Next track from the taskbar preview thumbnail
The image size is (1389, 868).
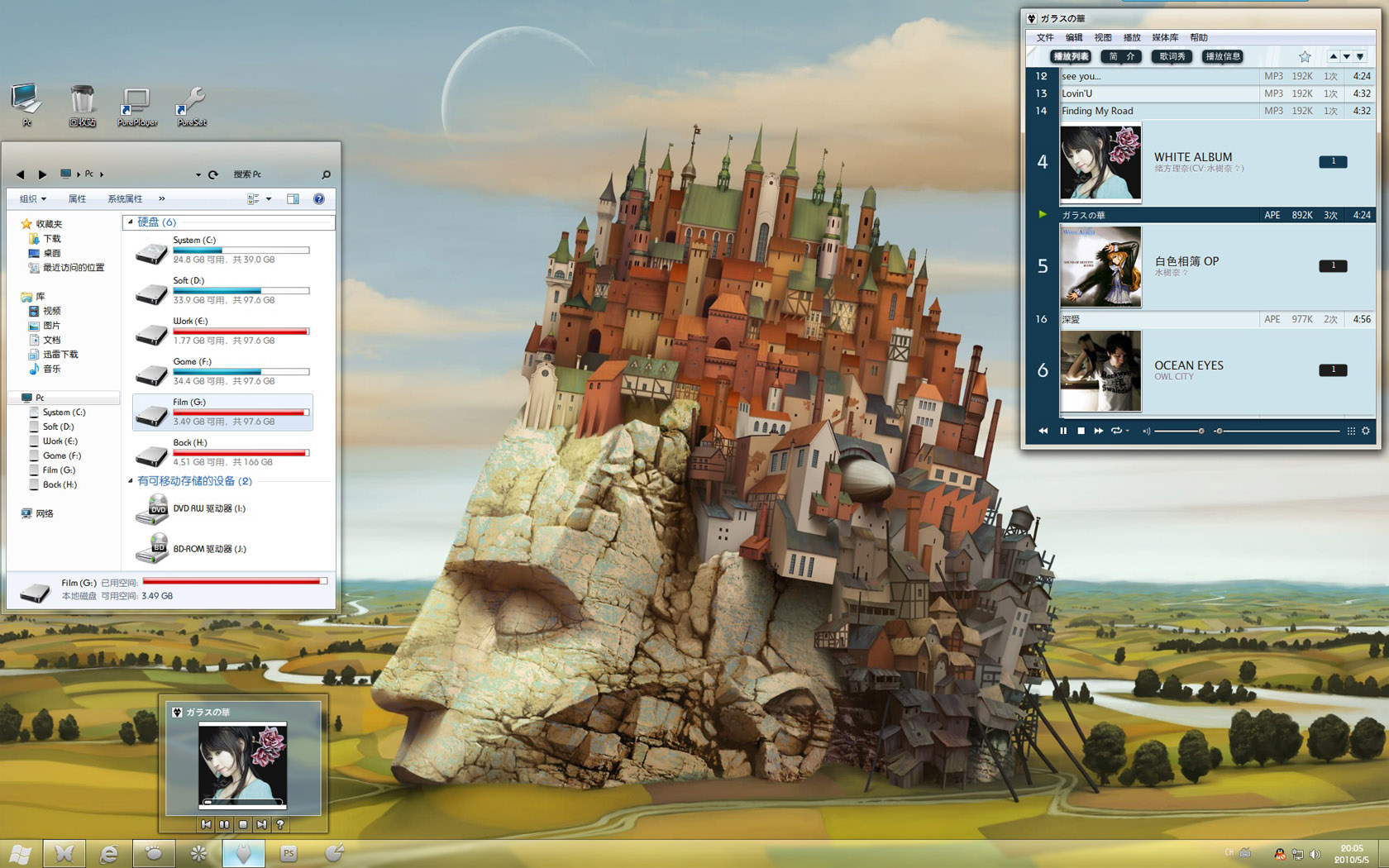[x=261, y=824]
